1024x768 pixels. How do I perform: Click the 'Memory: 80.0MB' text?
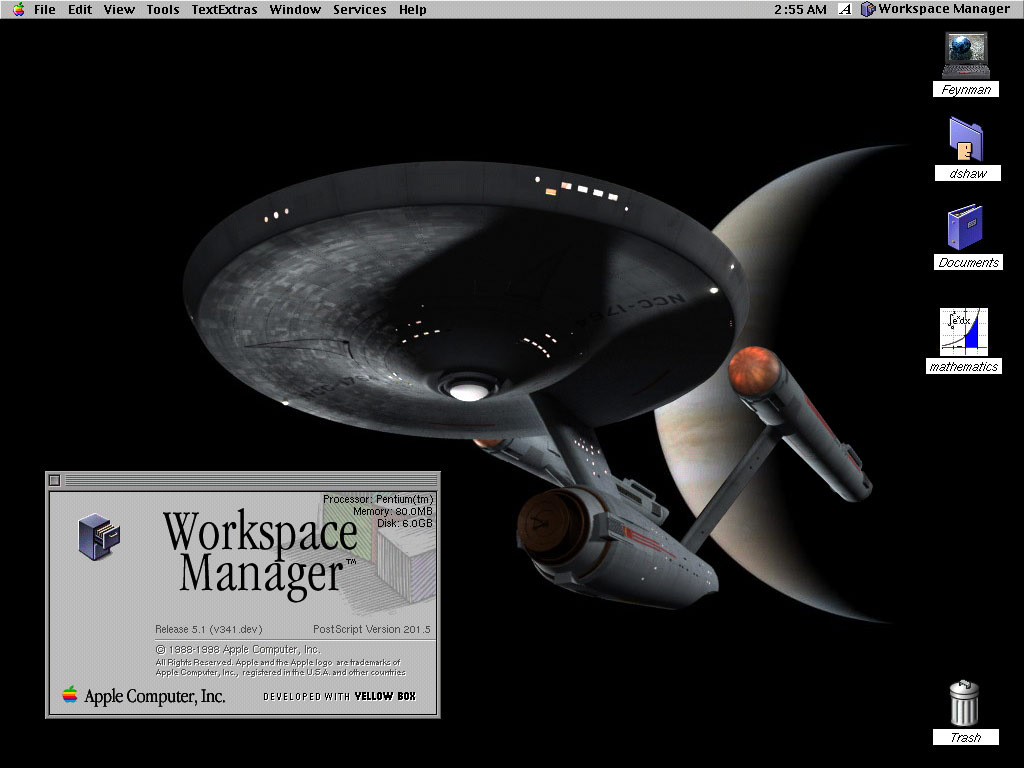point(393,511)
